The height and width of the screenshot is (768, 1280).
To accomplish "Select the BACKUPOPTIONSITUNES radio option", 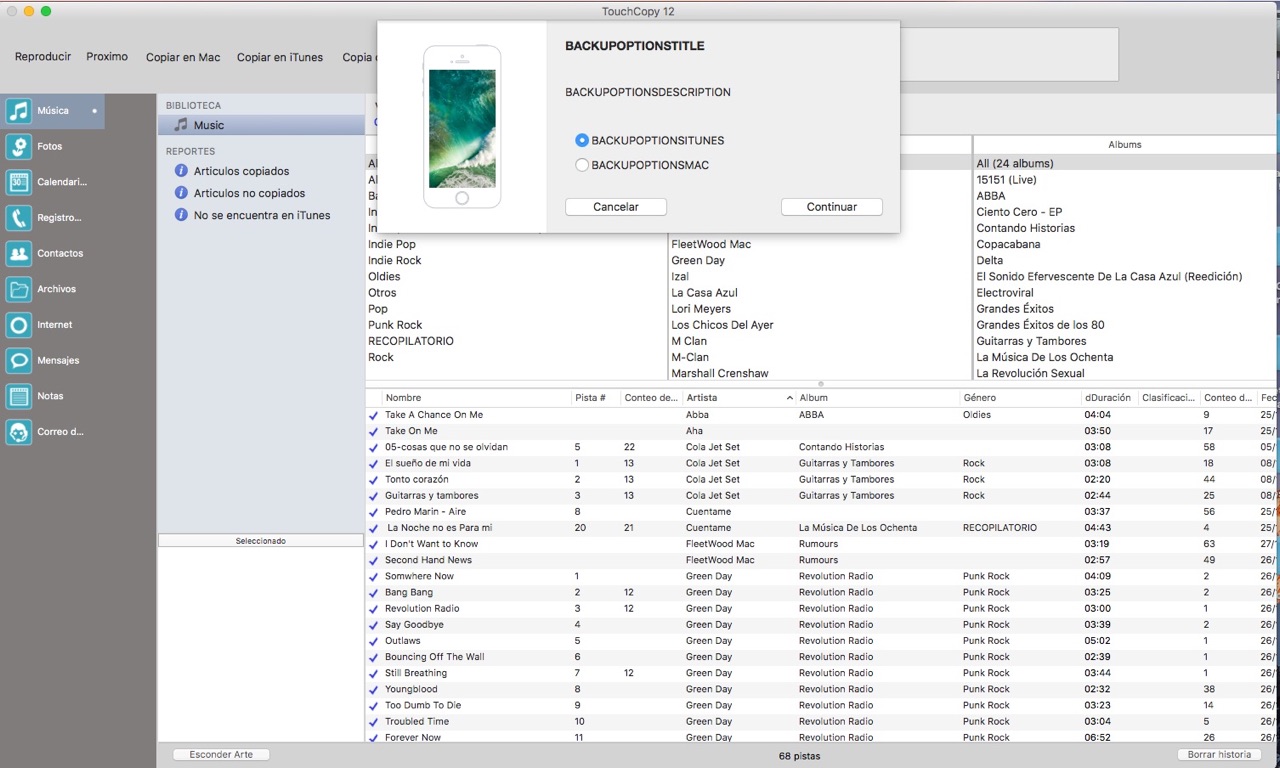I will [582, 141].
